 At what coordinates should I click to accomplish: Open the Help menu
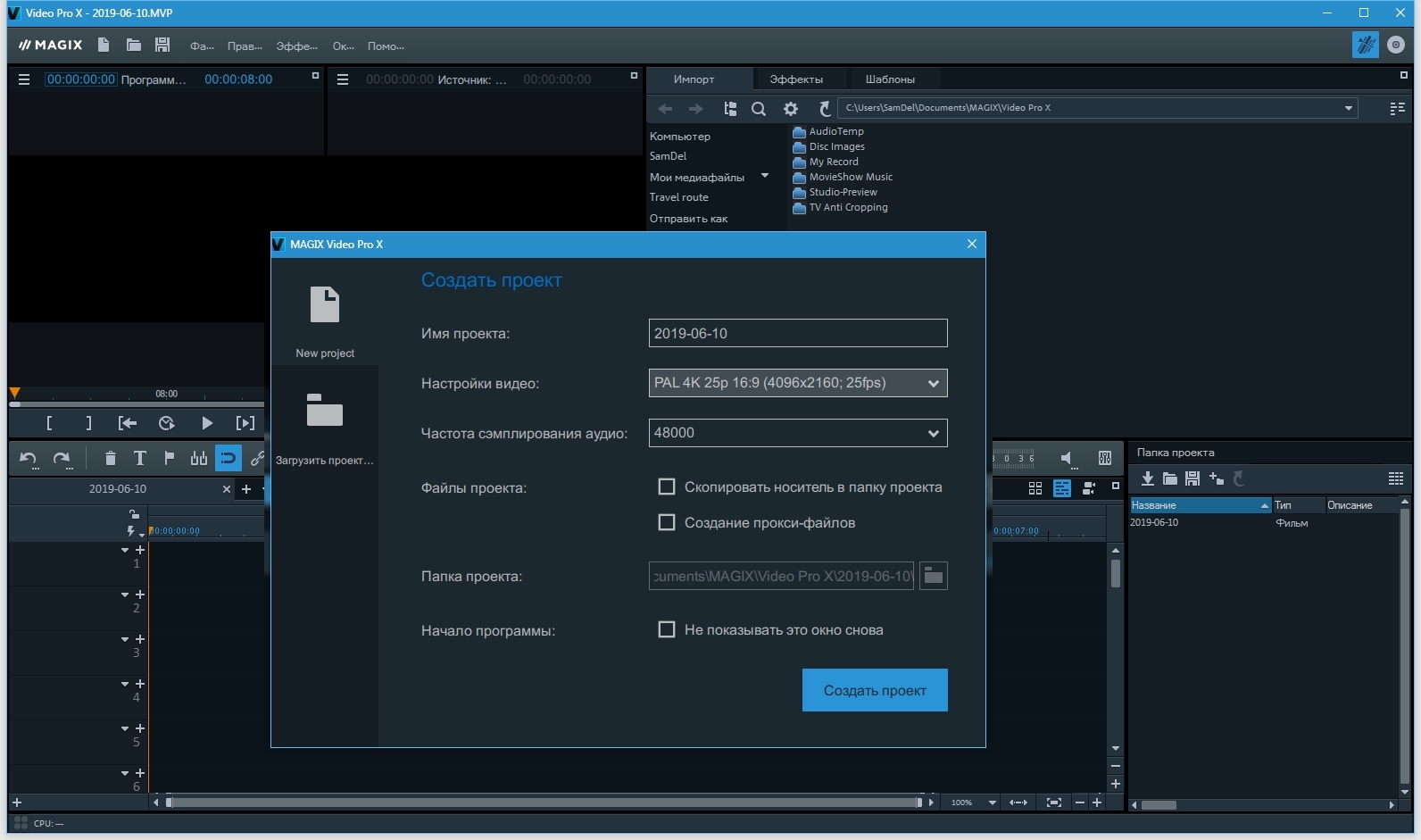click(x=386, y=46)
